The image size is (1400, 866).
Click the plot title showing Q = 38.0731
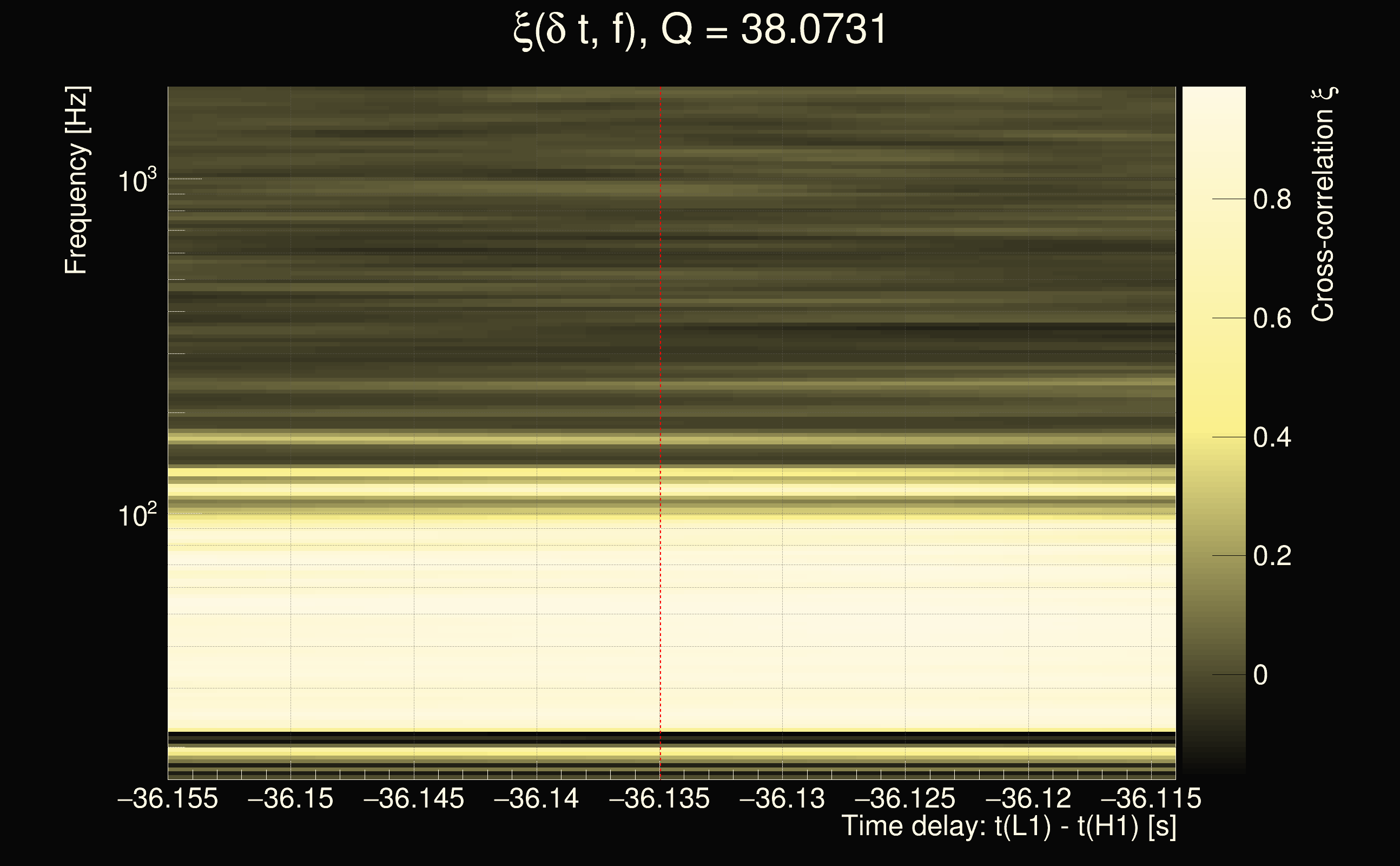coord(699,30)
